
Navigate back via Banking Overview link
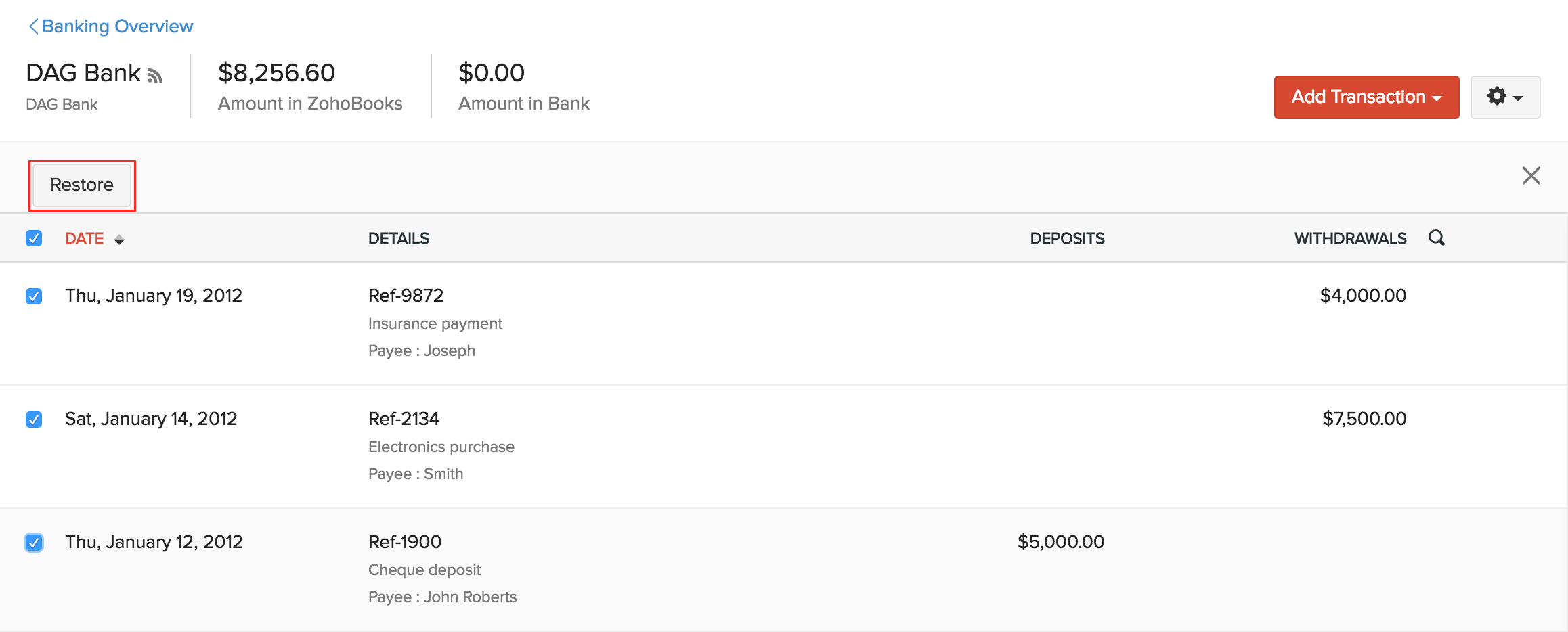point(118,26)
